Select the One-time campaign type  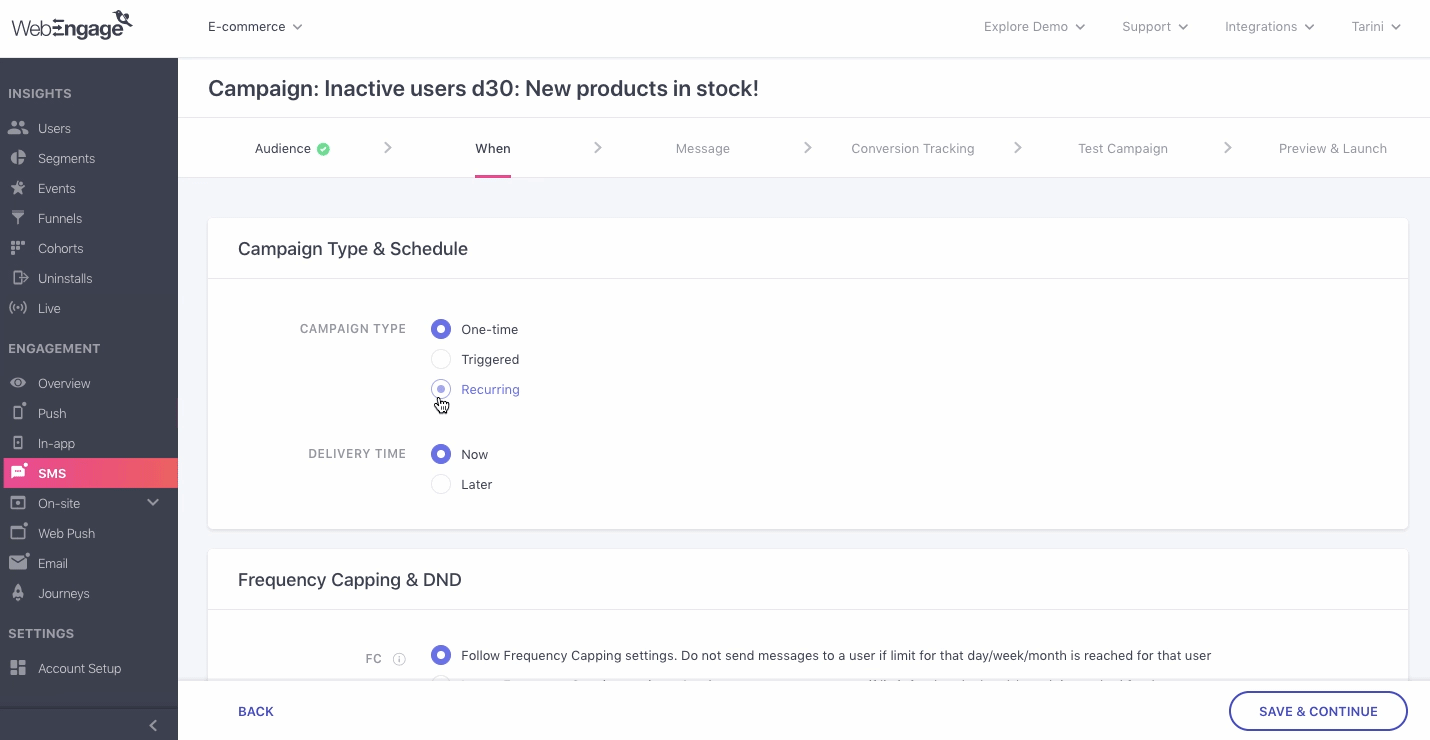point(441,329)
